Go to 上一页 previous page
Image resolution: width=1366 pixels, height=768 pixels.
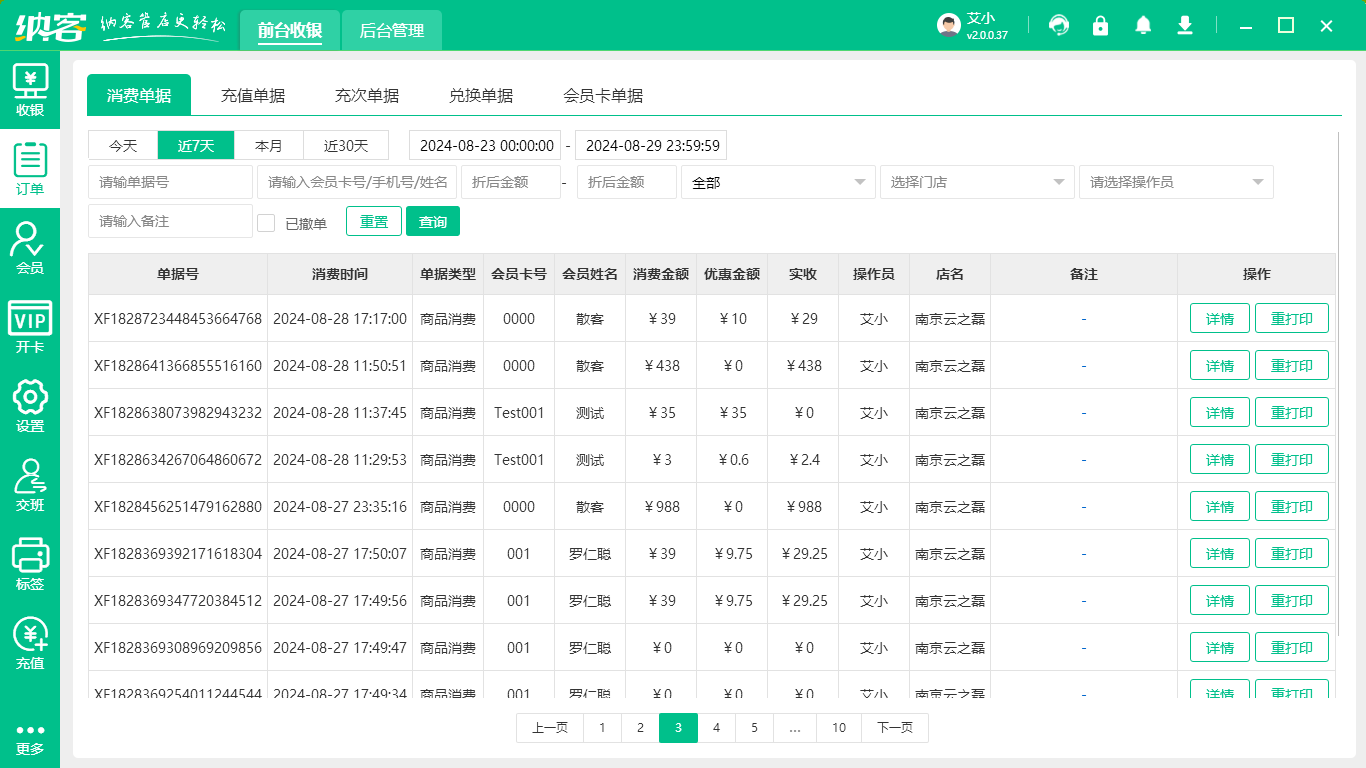pyautogui.click(x=550, y=728)
